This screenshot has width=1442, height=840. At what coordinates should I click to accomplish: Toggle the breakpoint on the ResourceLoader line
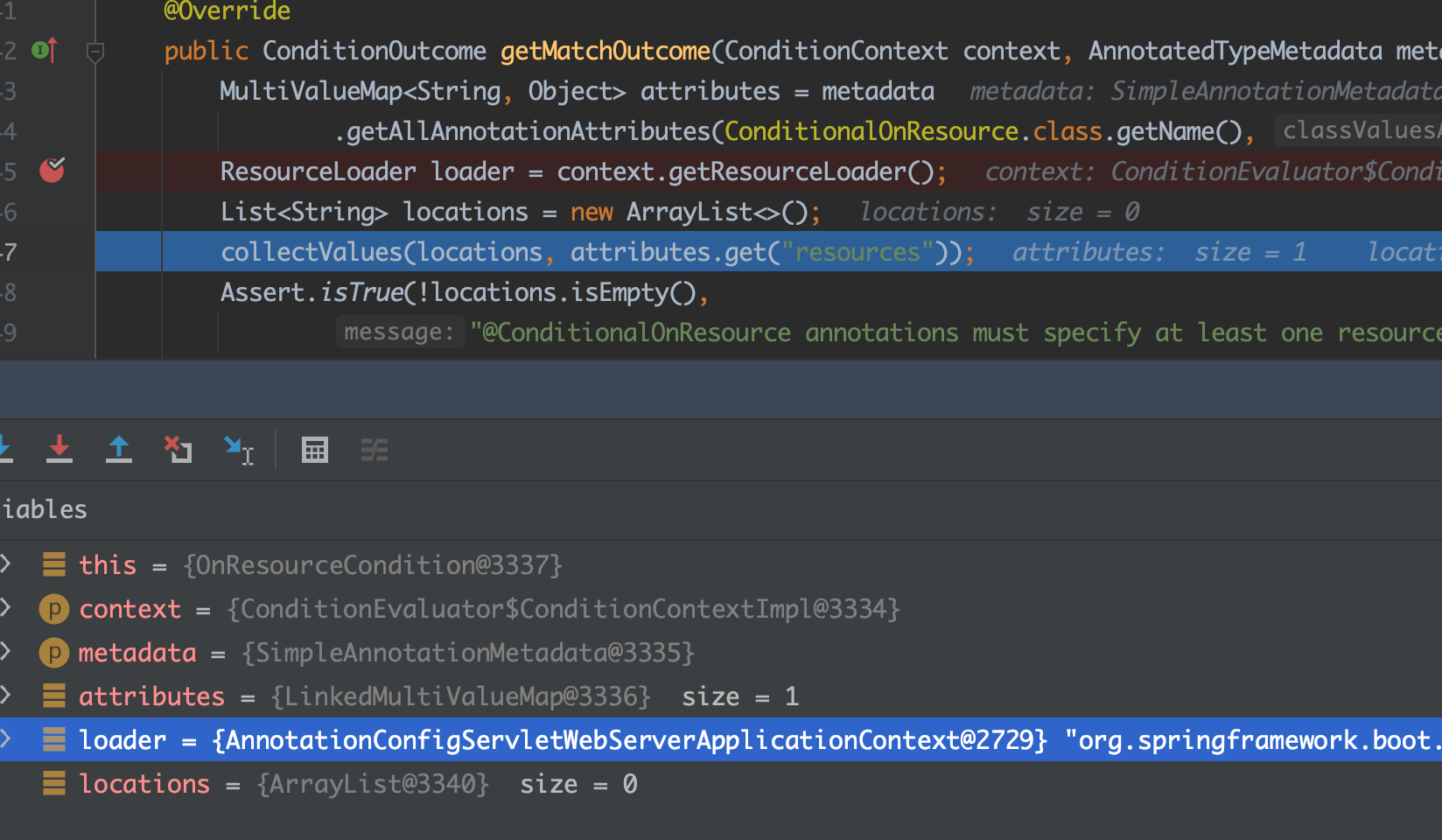pyautogui.click(x=52, y=170)
